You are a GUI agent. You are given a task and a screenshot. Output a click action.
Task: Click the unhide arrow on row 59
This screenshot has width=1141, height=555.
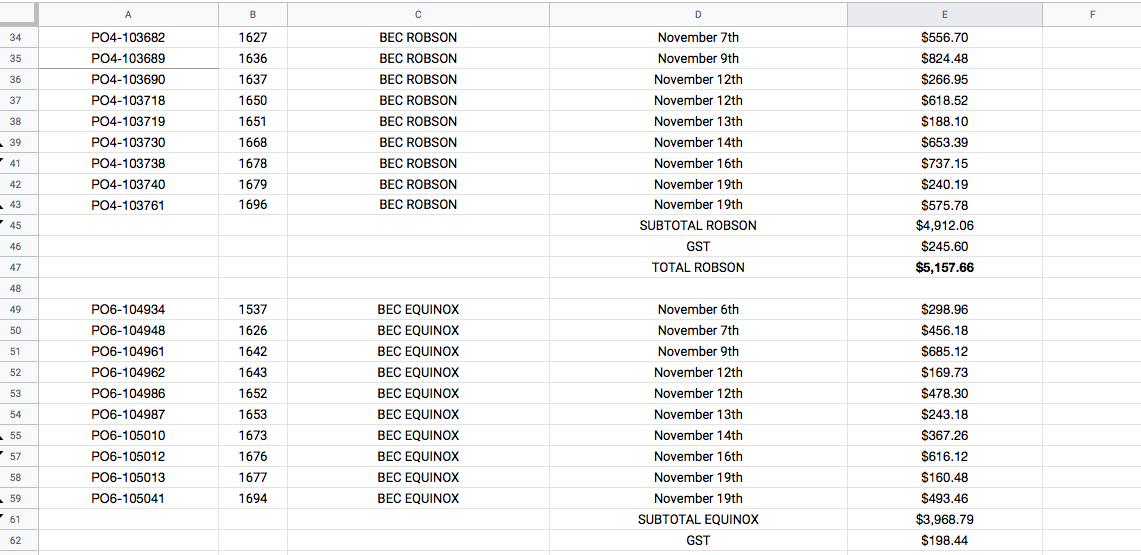pos(3,503)
